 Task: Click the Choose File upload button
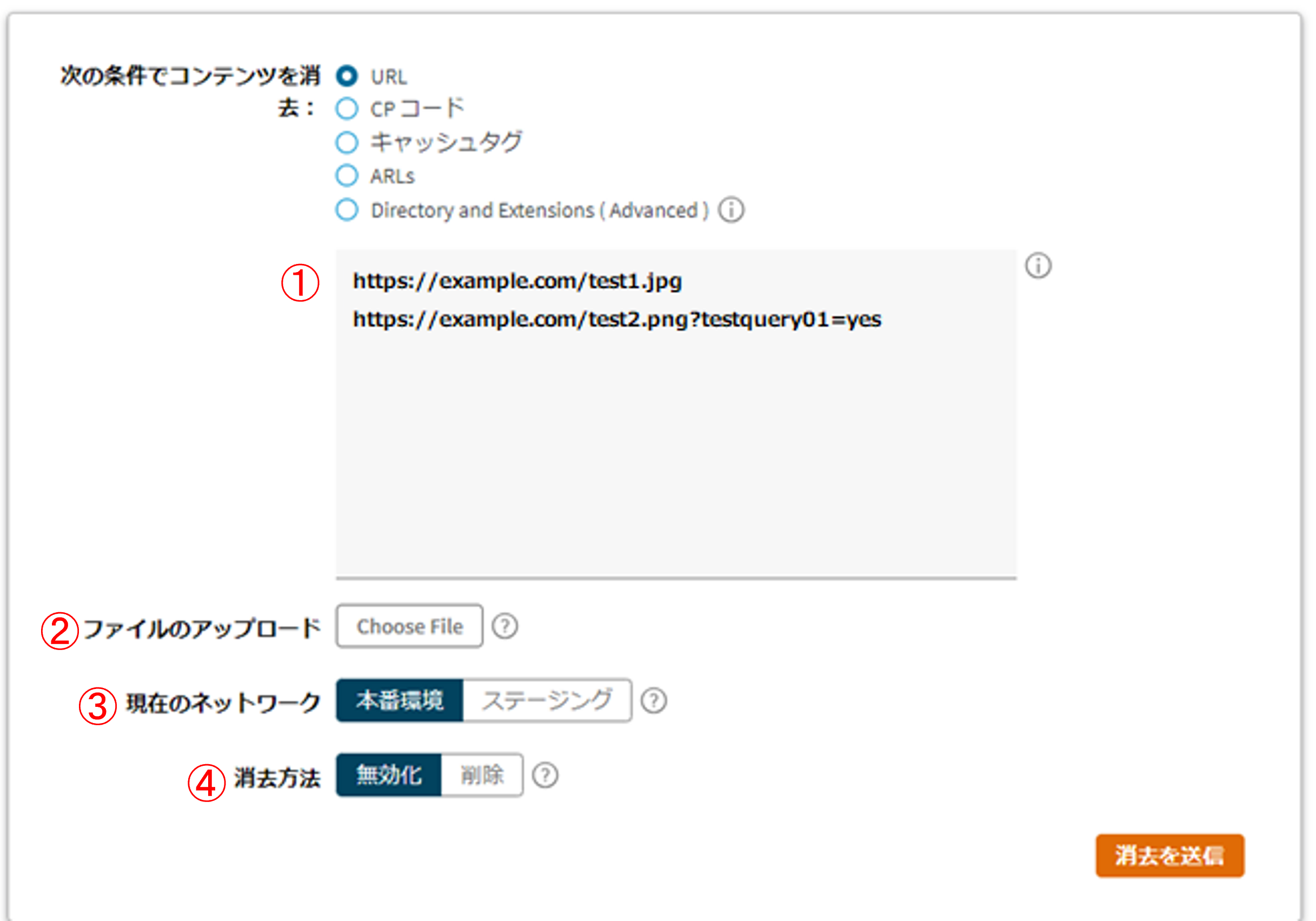click(x=409, y=626)
